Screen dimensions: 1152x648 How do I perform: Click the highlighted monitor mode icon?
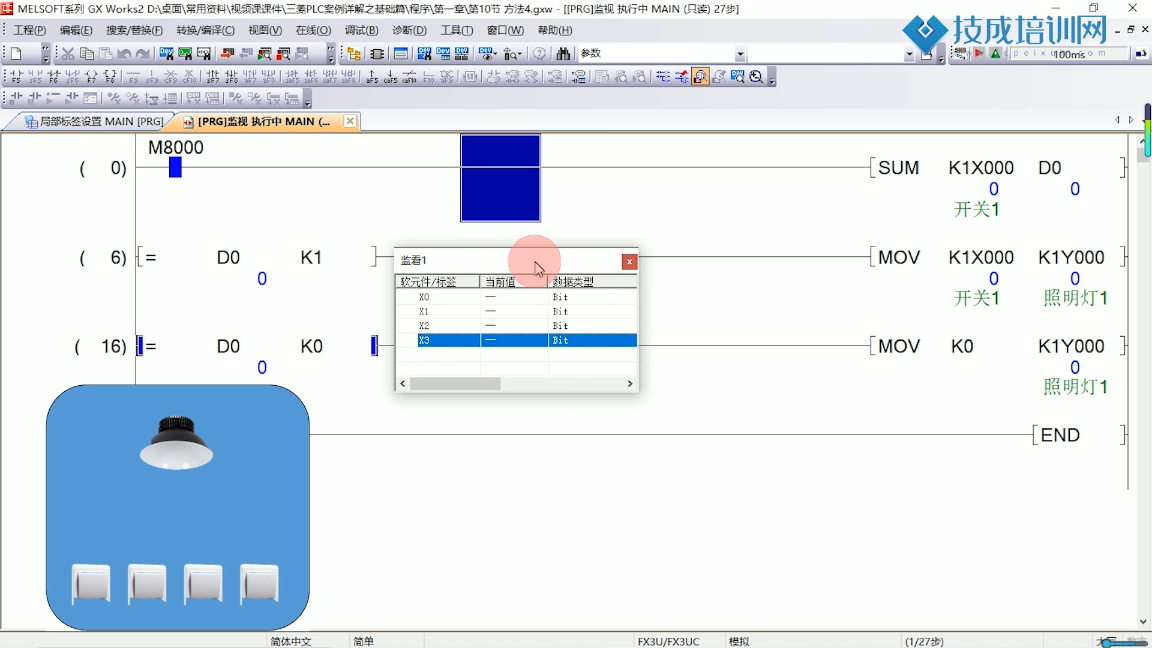[x=700, y=77]
